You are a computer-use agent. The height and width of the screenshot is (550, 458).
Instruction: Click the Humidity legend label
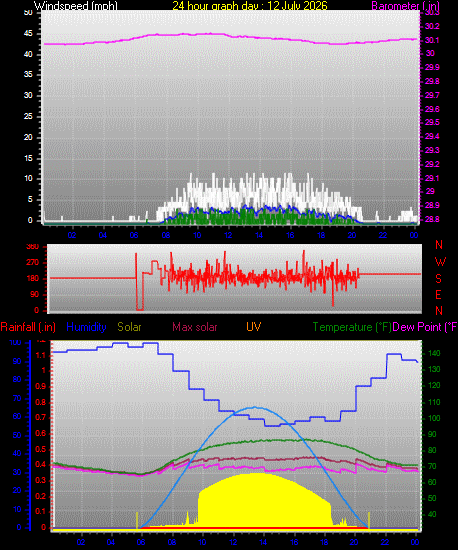86,327
